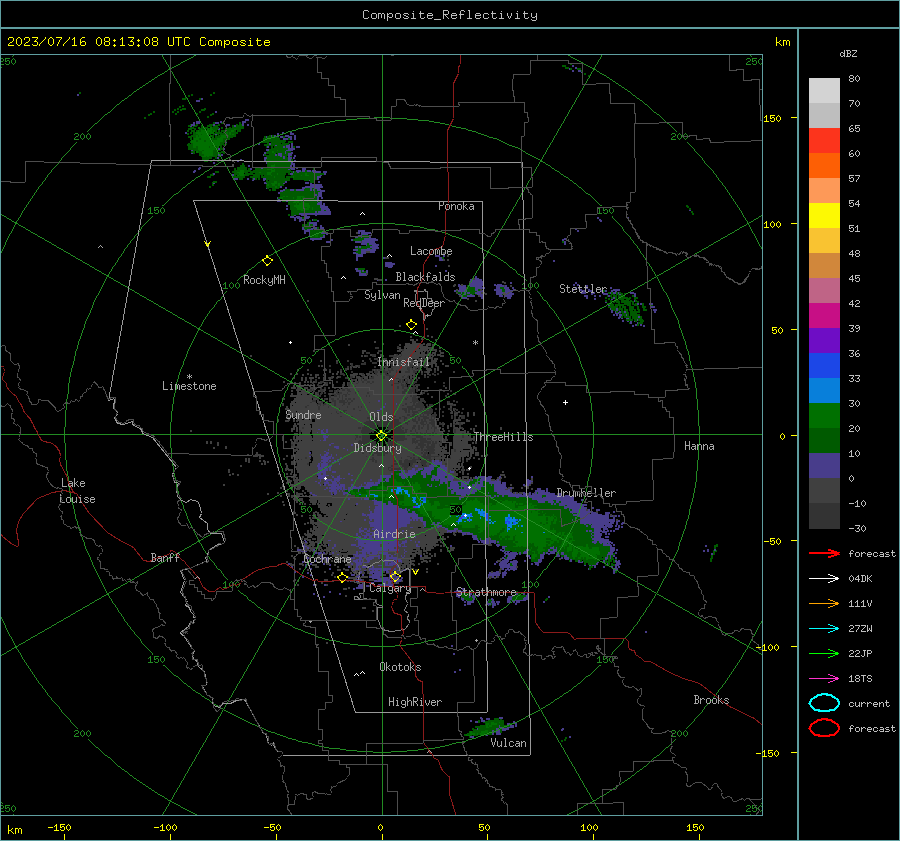Click the Composite_Reflectivity title text
This screenshot has width=900, height=841.
pyautogui.click(x=449, y=15)
